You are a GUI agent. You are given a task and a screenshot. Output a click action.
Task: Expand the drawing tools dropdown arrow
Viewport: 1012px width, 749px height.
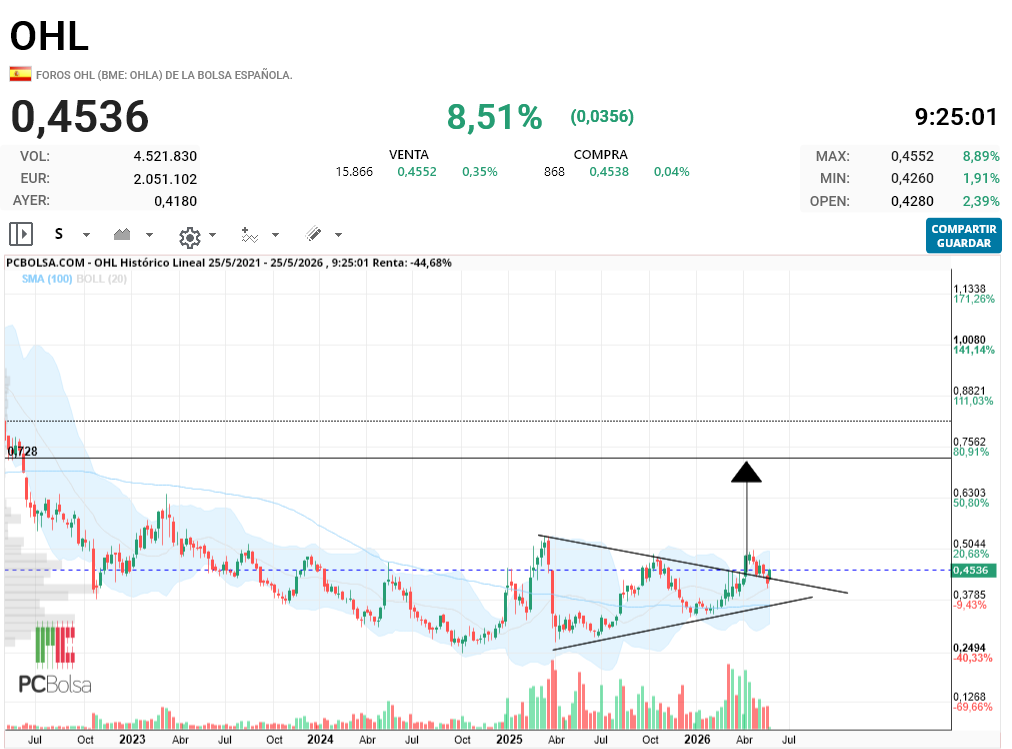click(338, 235)
